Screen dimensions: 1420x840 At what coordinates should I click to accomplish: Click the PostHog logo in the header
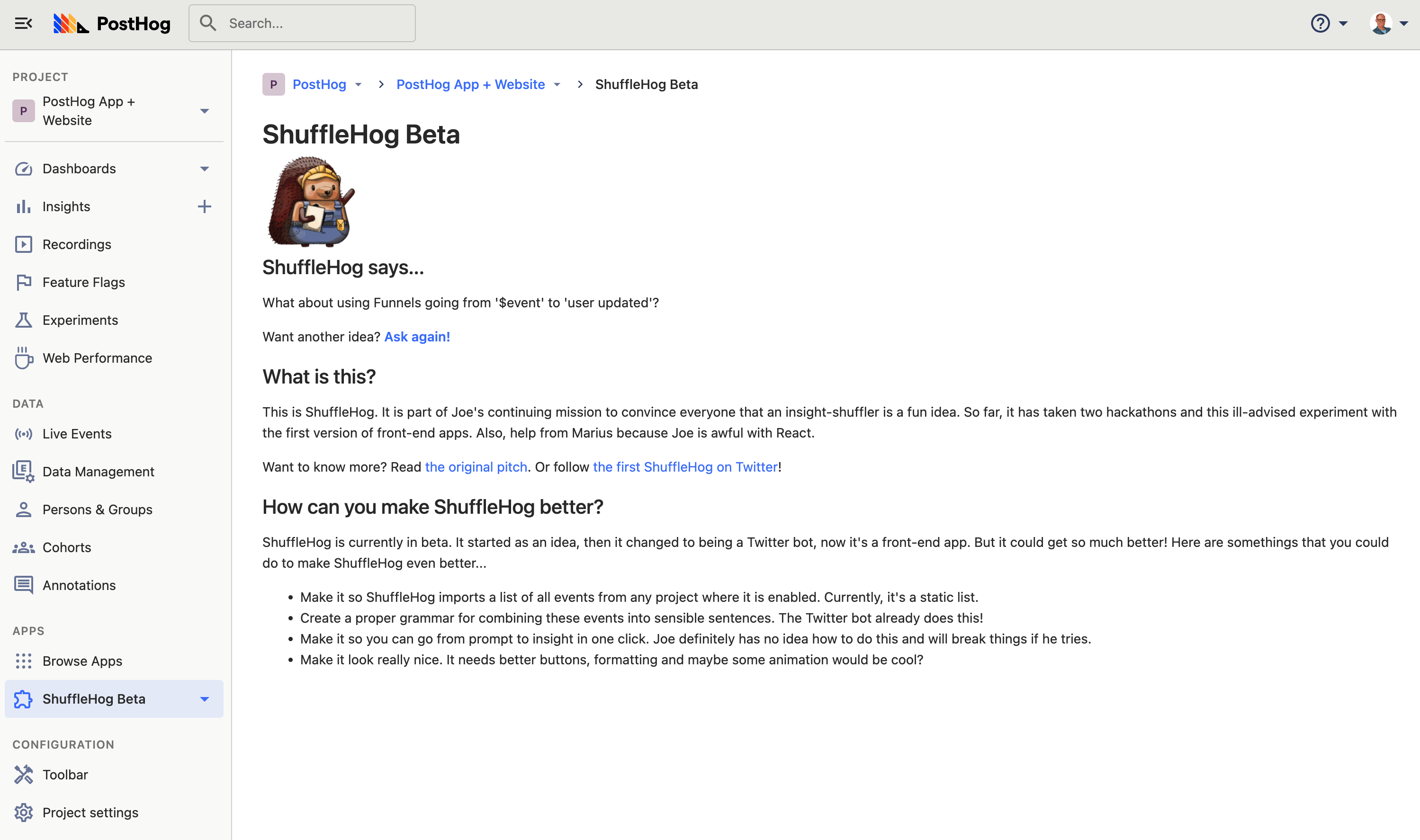click(x=112, y=23)
